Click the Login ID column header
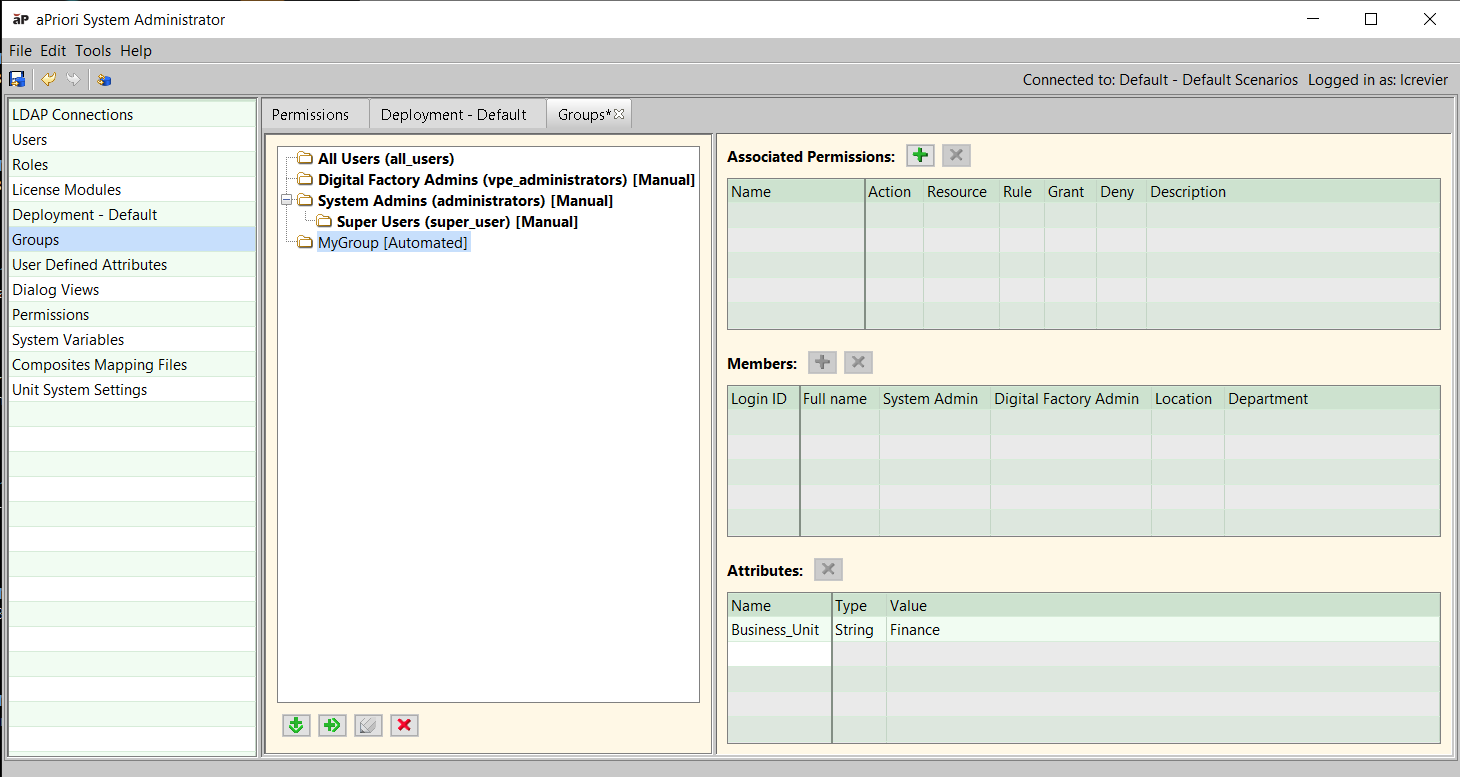Screen dimensions: 1460x777 [x=759, y=399]
